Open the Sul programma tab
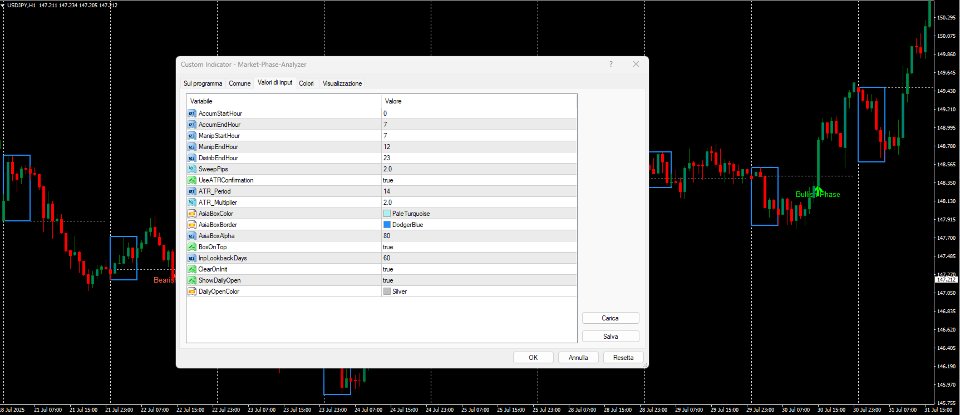Screen dimensions: 960x415 (203, 83)
